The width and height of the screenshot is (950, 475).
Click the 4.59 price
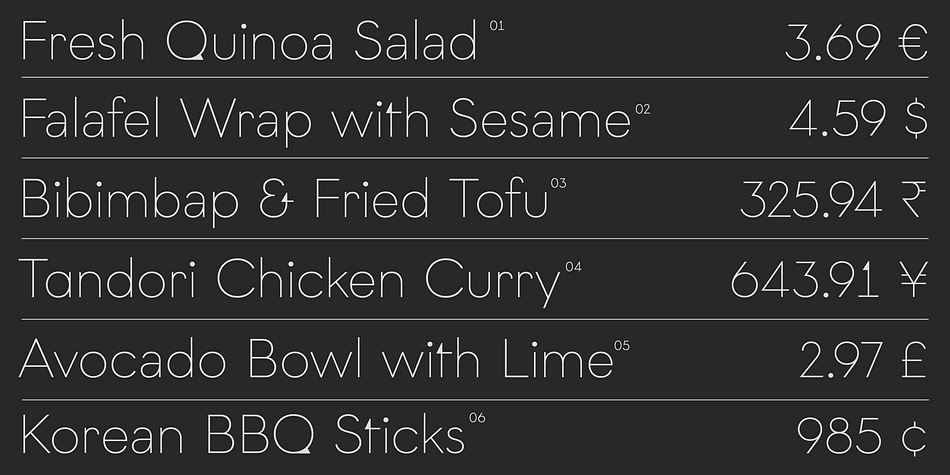click(x=837, y=119)
